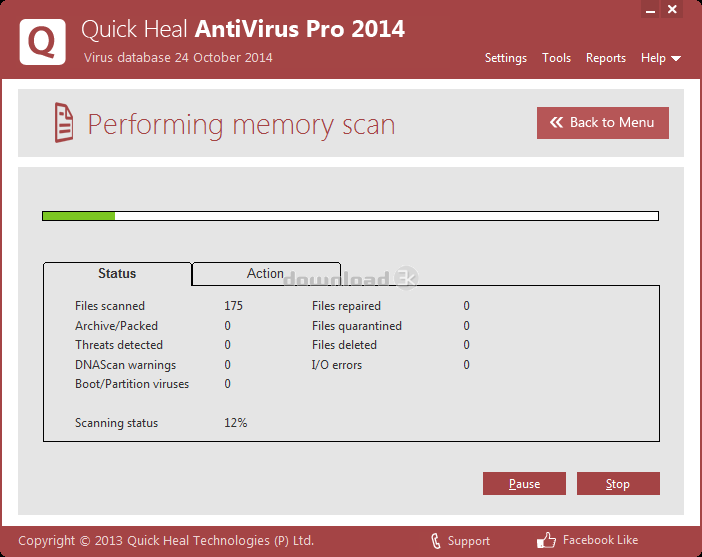Click the Files repaired label
This screenshot has height=557, width=702.
(x=346, y=306)
